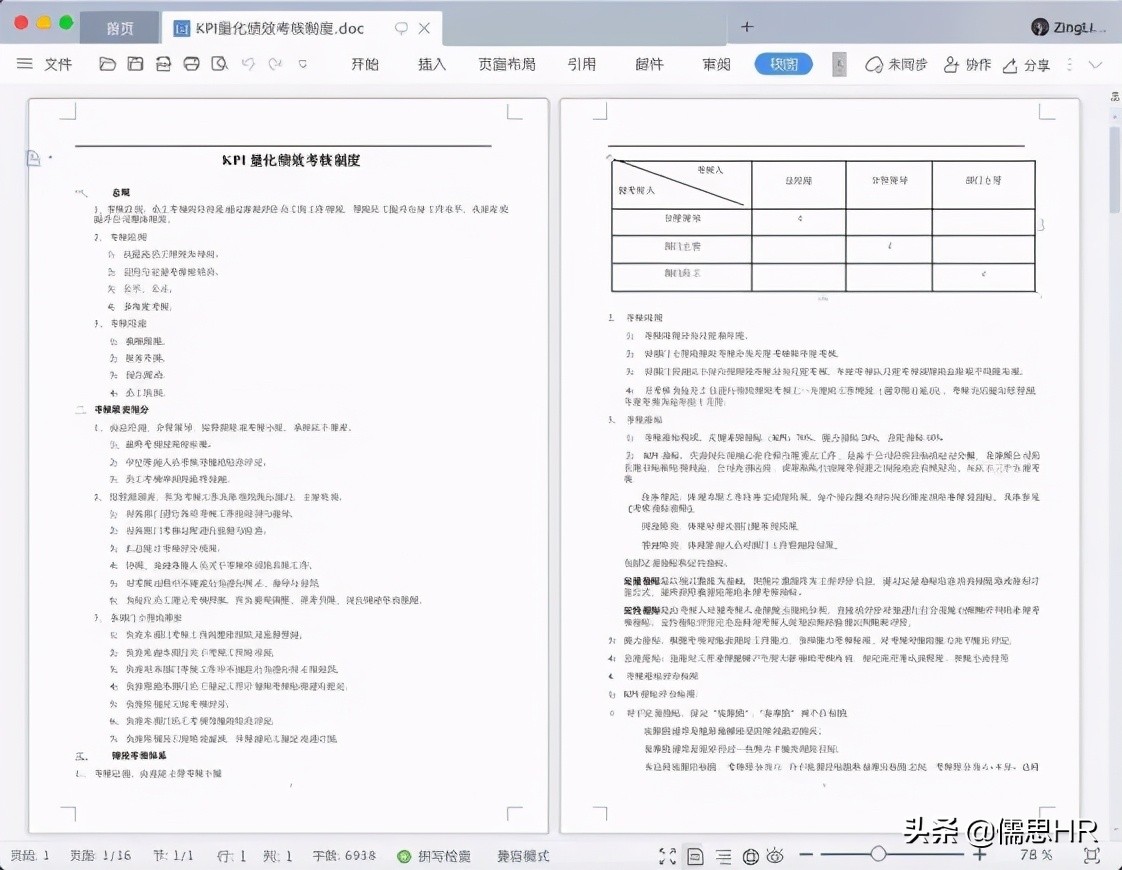Image resolution: width=1122 pixels, height=870 pixels.
Task: Expand the quick access toolbar customization arrow
Action: [x=302, y=63]
